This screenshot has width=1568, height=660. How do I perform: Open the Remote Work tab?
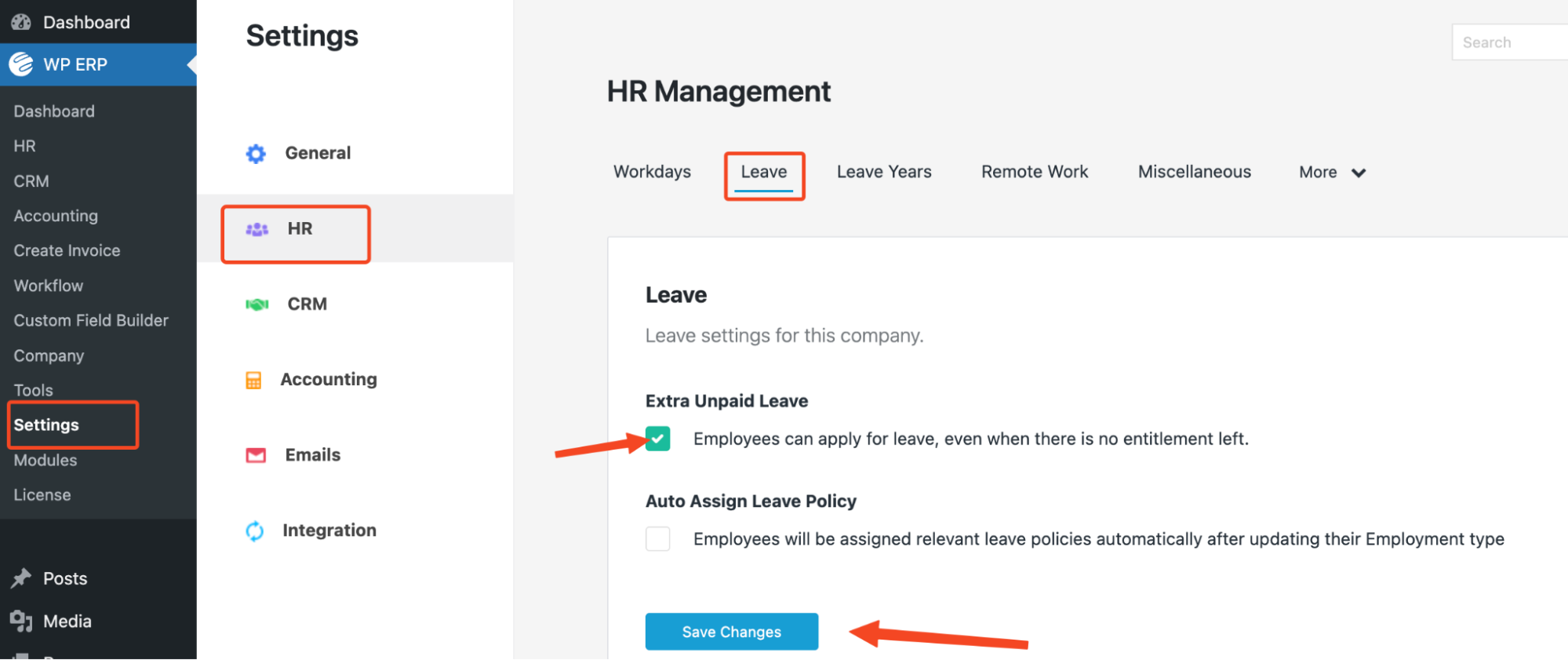click(1035, 173)
